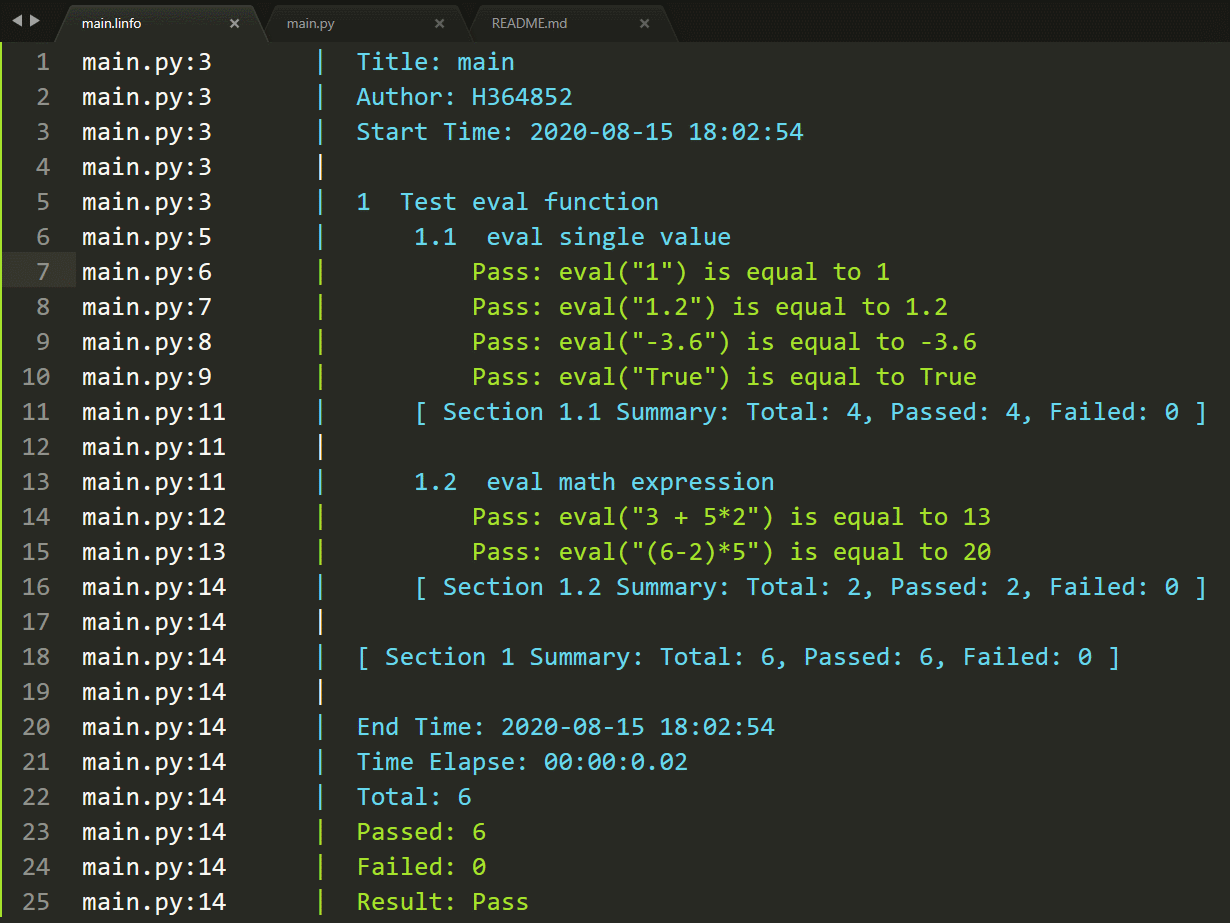Click the '1.2 eval math expression' heading
Image resolution: width=1230 pixels, height=923 pixels.
pyautogui.click(x=594, y=482)
